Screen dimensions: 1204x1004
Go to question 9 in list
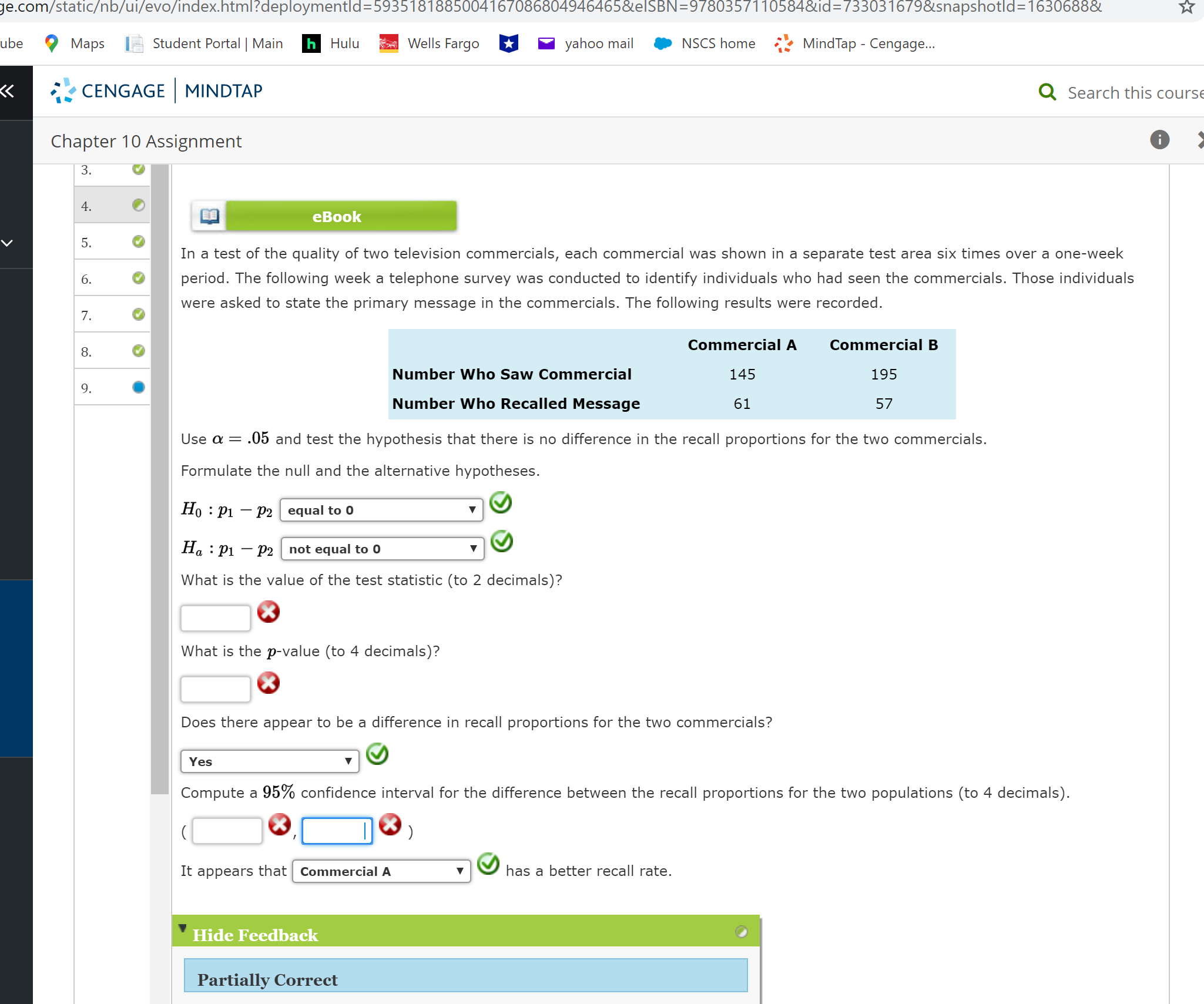[112, 388]
